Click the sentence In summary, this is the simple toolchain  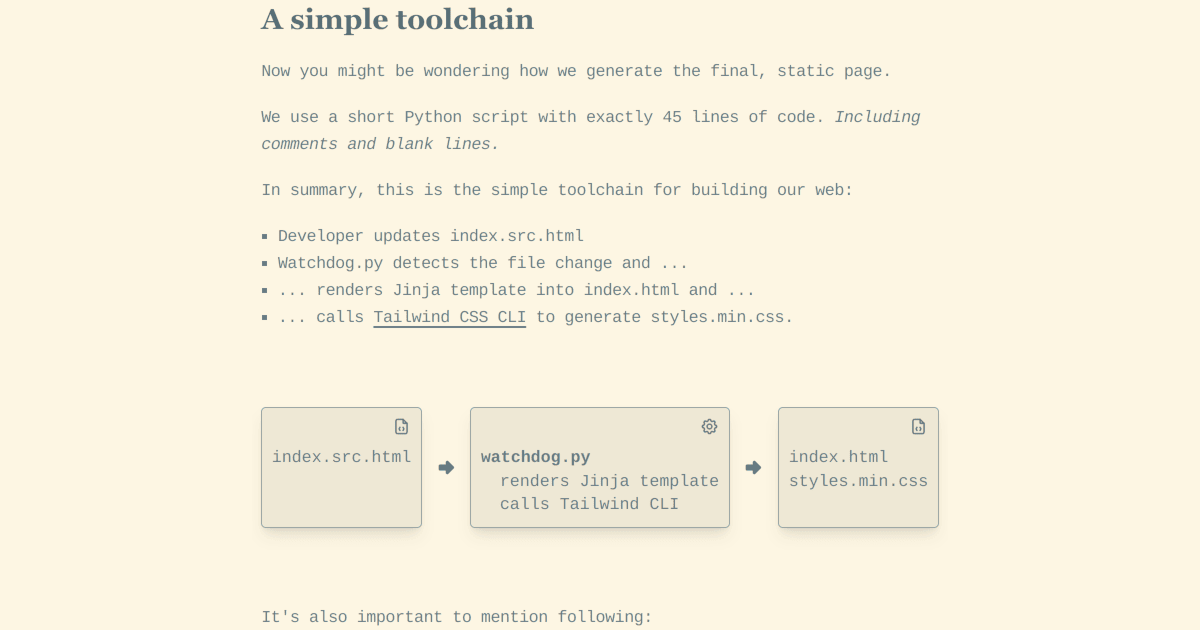(x=556, y=190)
